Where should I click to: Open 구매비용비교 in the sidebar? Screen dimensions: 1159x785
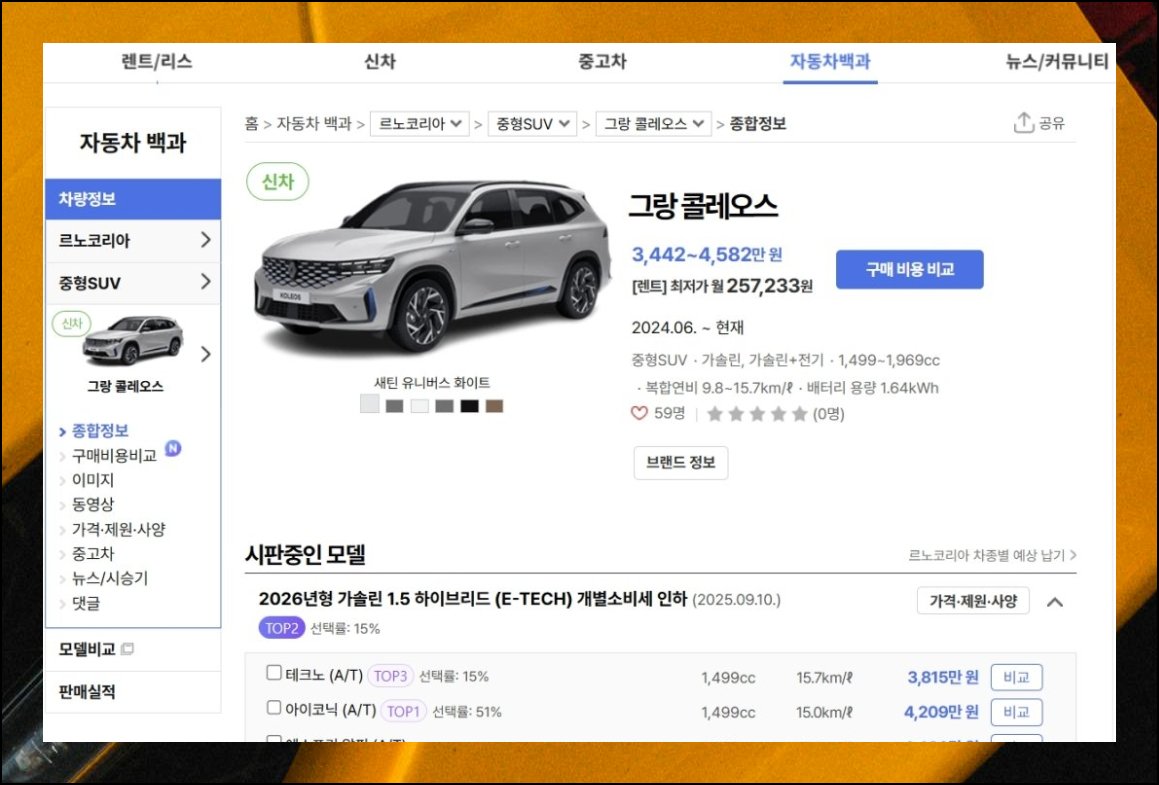click(114, 455)
